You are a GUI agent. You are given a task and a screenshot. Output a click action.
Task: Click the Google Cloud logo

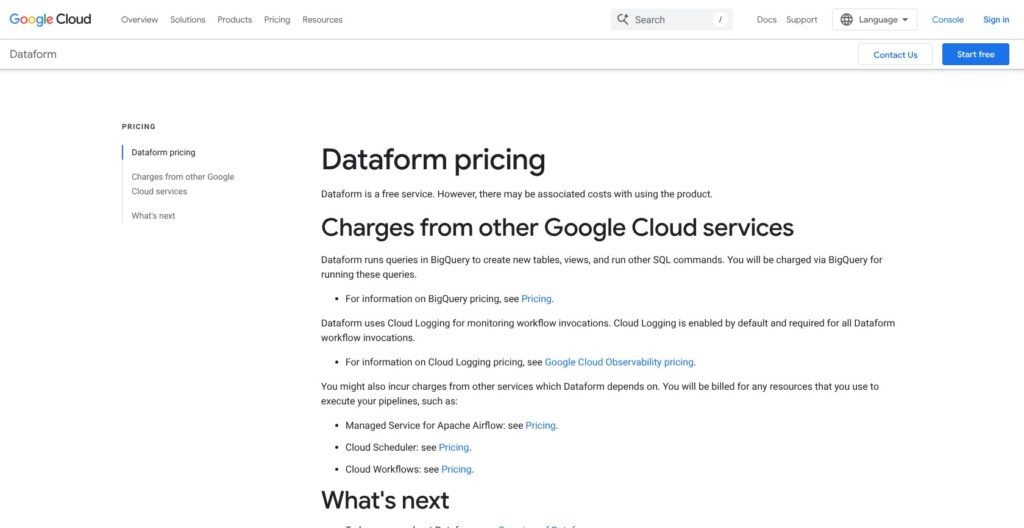click(x=50, y=20)
